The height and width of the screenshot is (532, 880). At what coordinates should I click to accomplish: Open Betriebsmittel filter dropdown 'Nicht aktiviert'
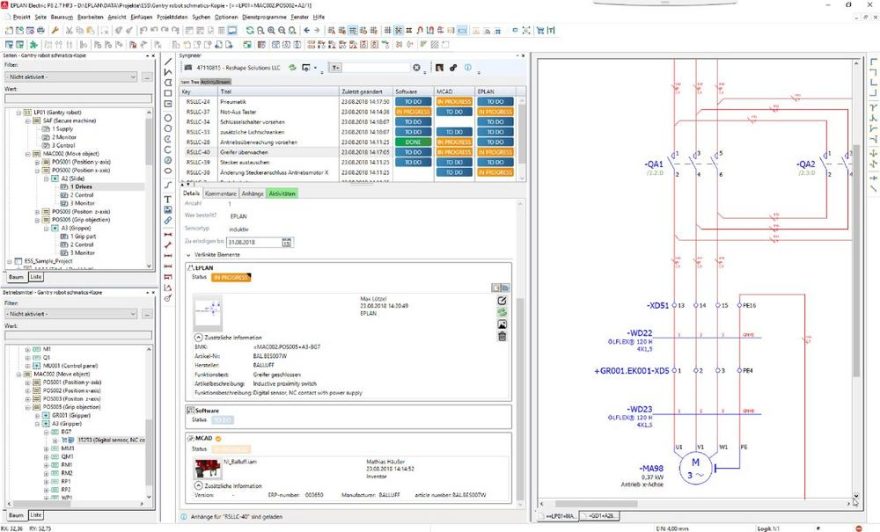pyautogui.click(x=71, y=314)
